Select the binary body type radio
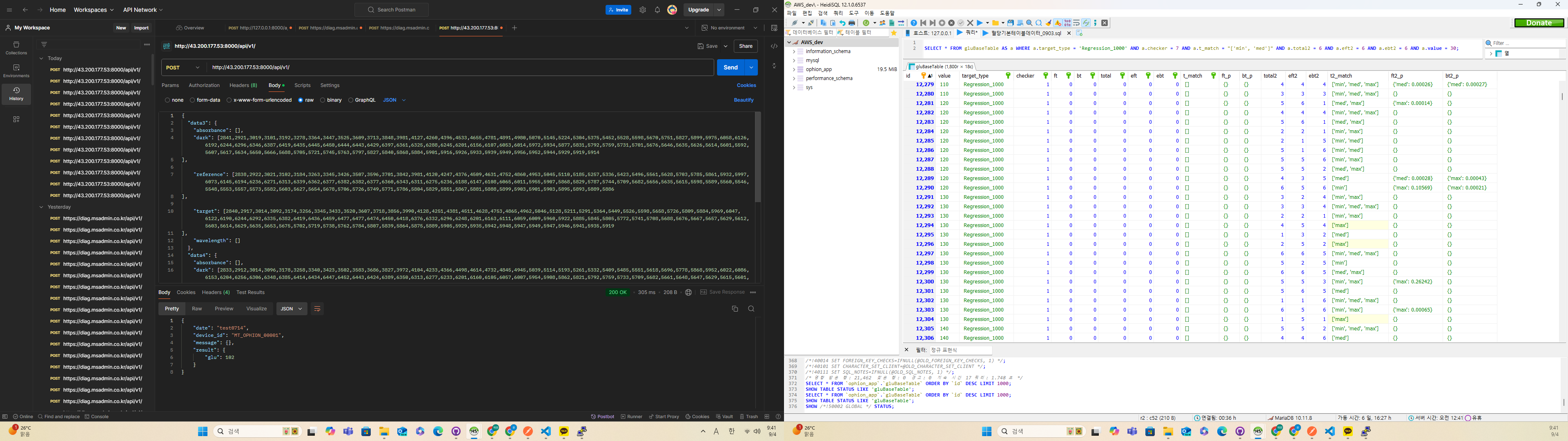The image size is (1568, 441). 323,100
